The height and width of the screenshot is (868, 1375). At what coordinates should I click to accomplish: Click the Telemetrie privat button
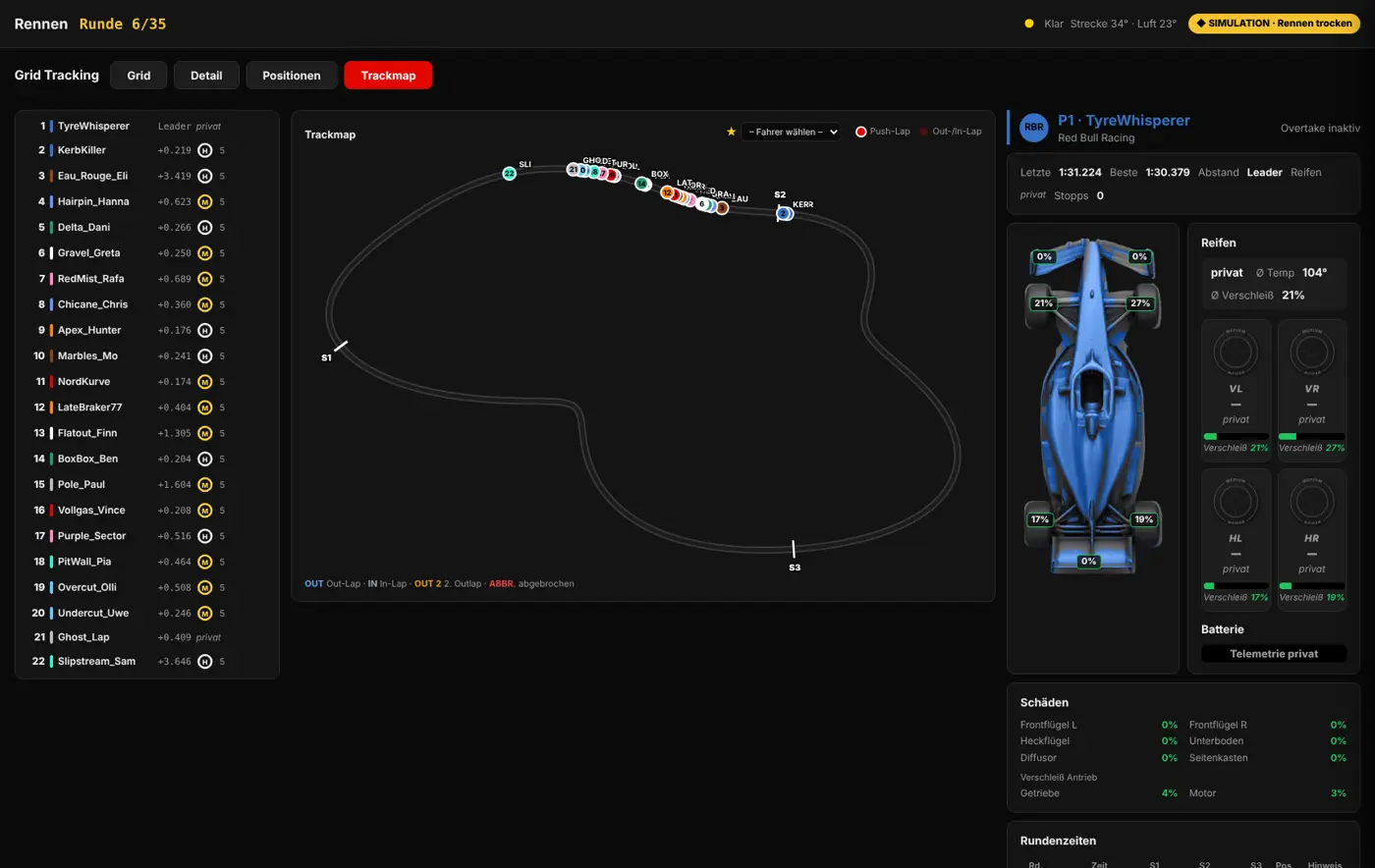click(x=1274, y=654)
